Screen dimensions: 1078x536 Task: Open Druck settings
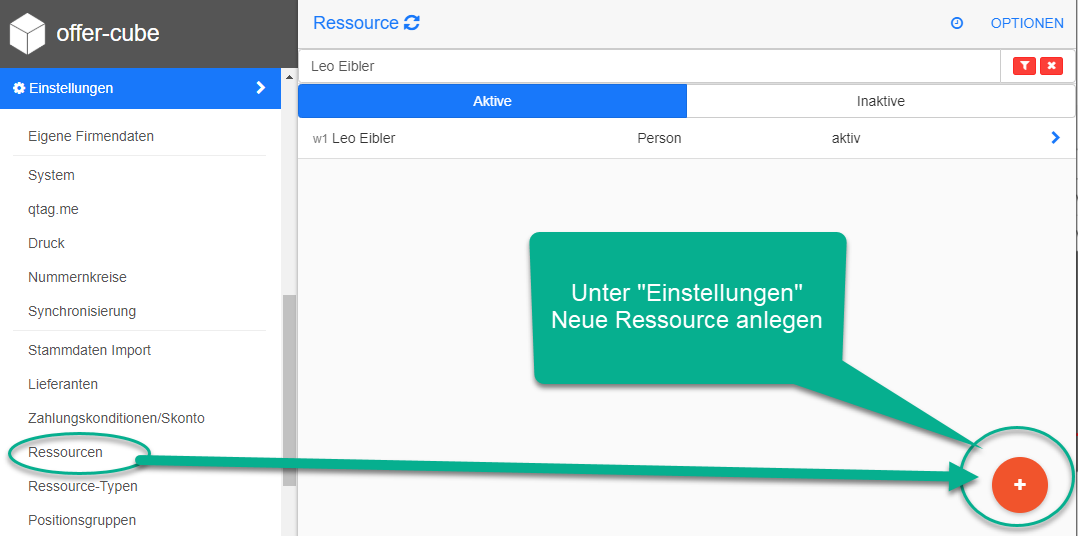[47, 243]
